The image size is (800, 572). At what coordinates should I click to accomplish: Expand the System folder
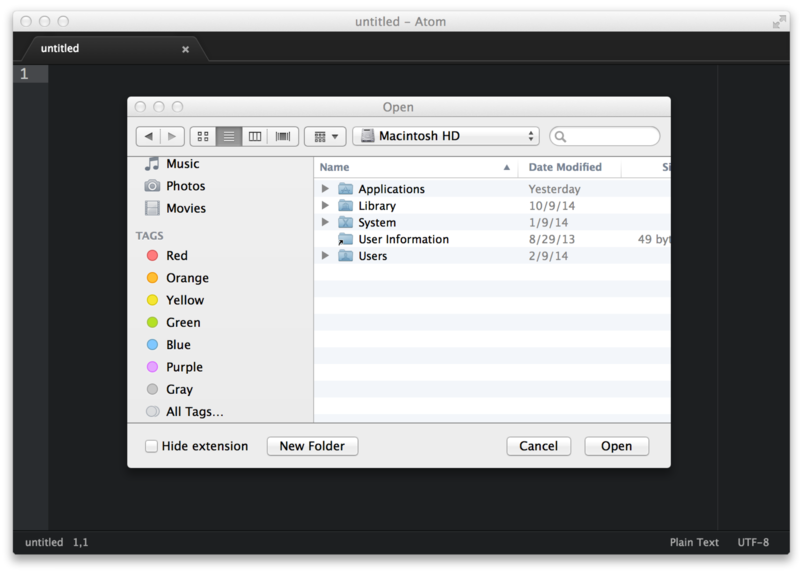[325, 223]
